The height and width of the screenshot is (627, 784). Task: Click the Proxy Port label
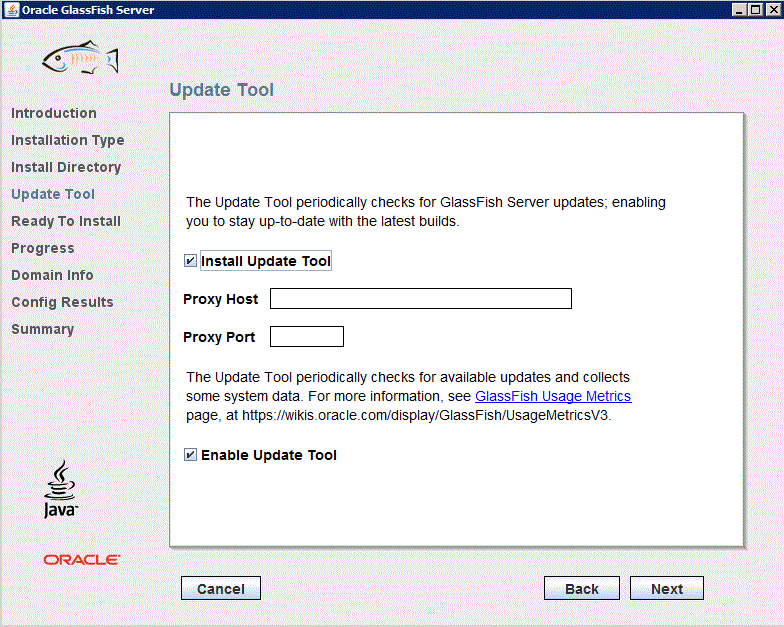point(219,337)
